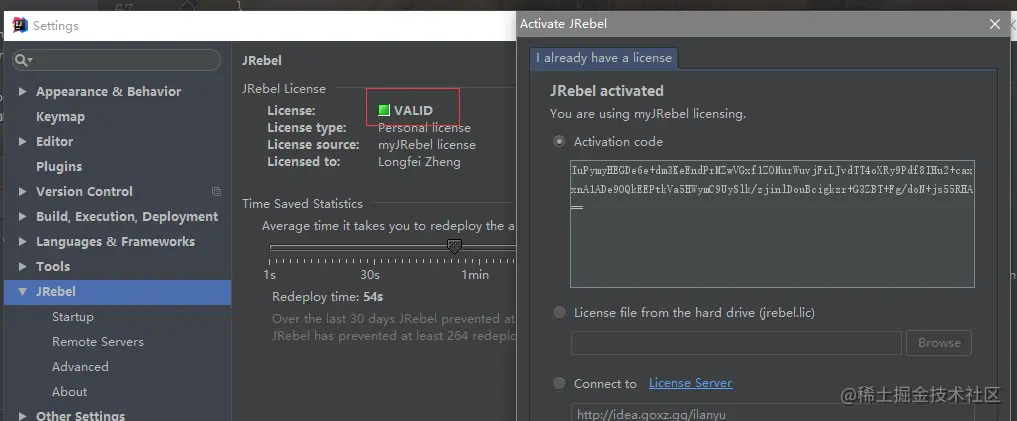Screen dimensions: 1017x421
Task: Open the Plugins settings page
Action: (x=59, y=167)
